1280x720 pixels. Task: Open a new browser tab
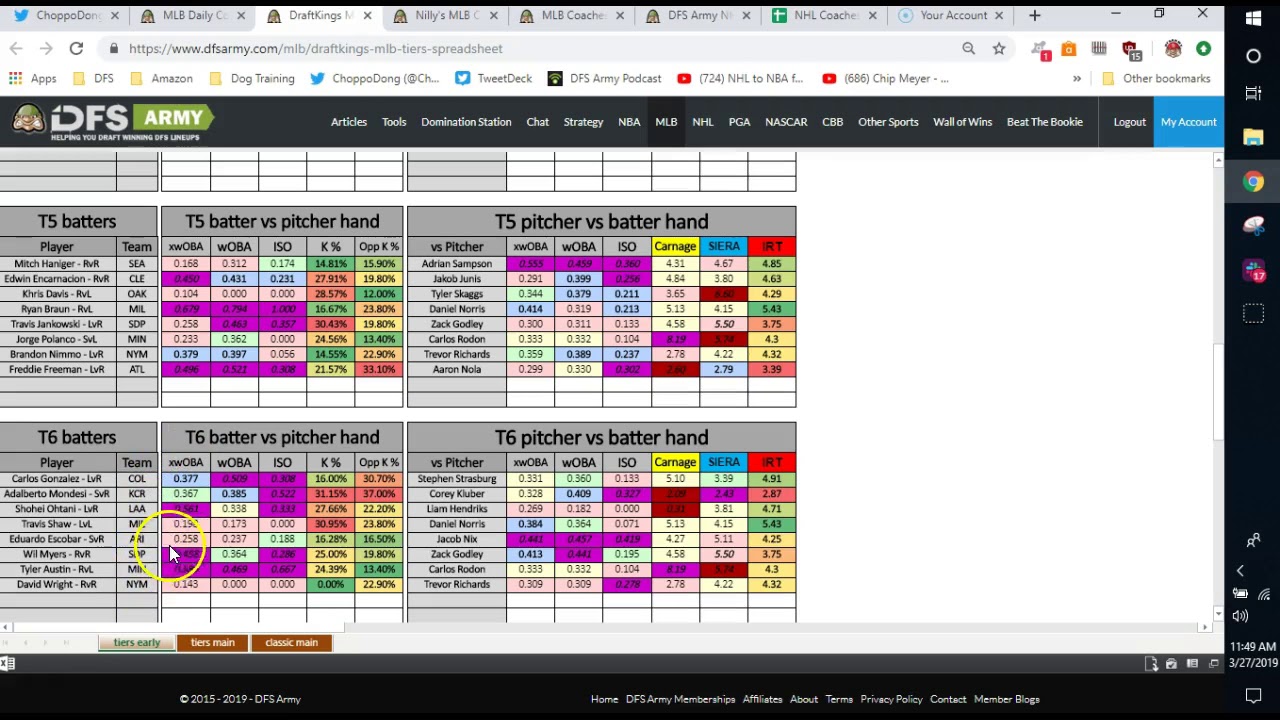click(x=1034, y=15)
